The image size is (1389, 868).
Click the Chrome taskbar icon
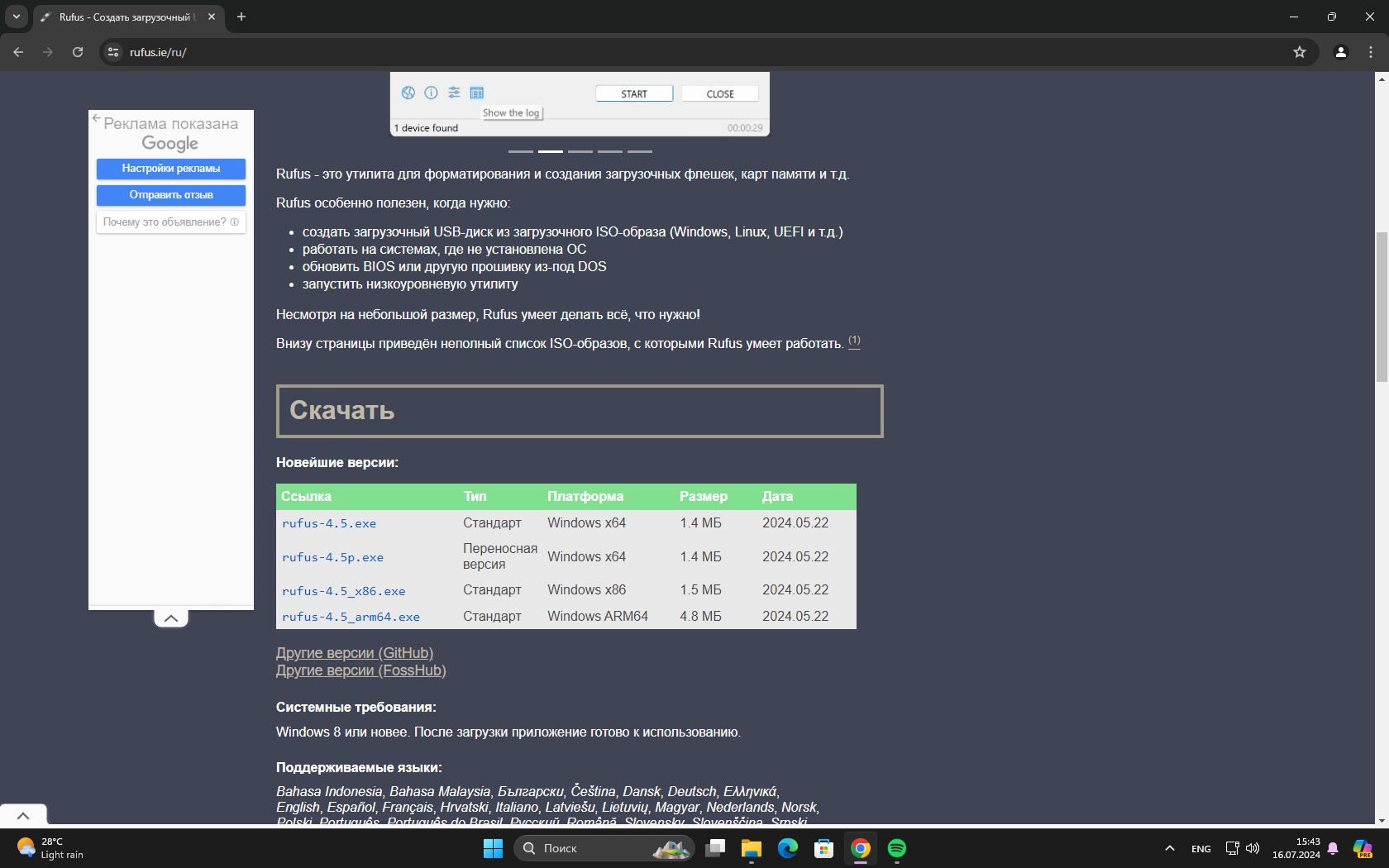click(x=861, y=848)
